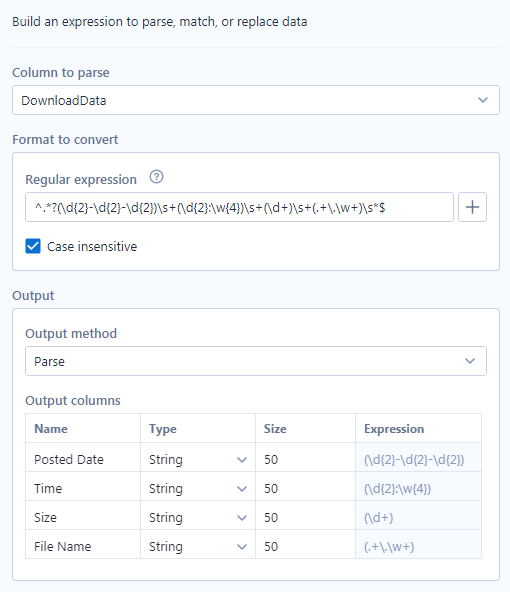Edit the Posted Date name cell
This screenshot has width=510, height=592.
click(x=83, y=459)
